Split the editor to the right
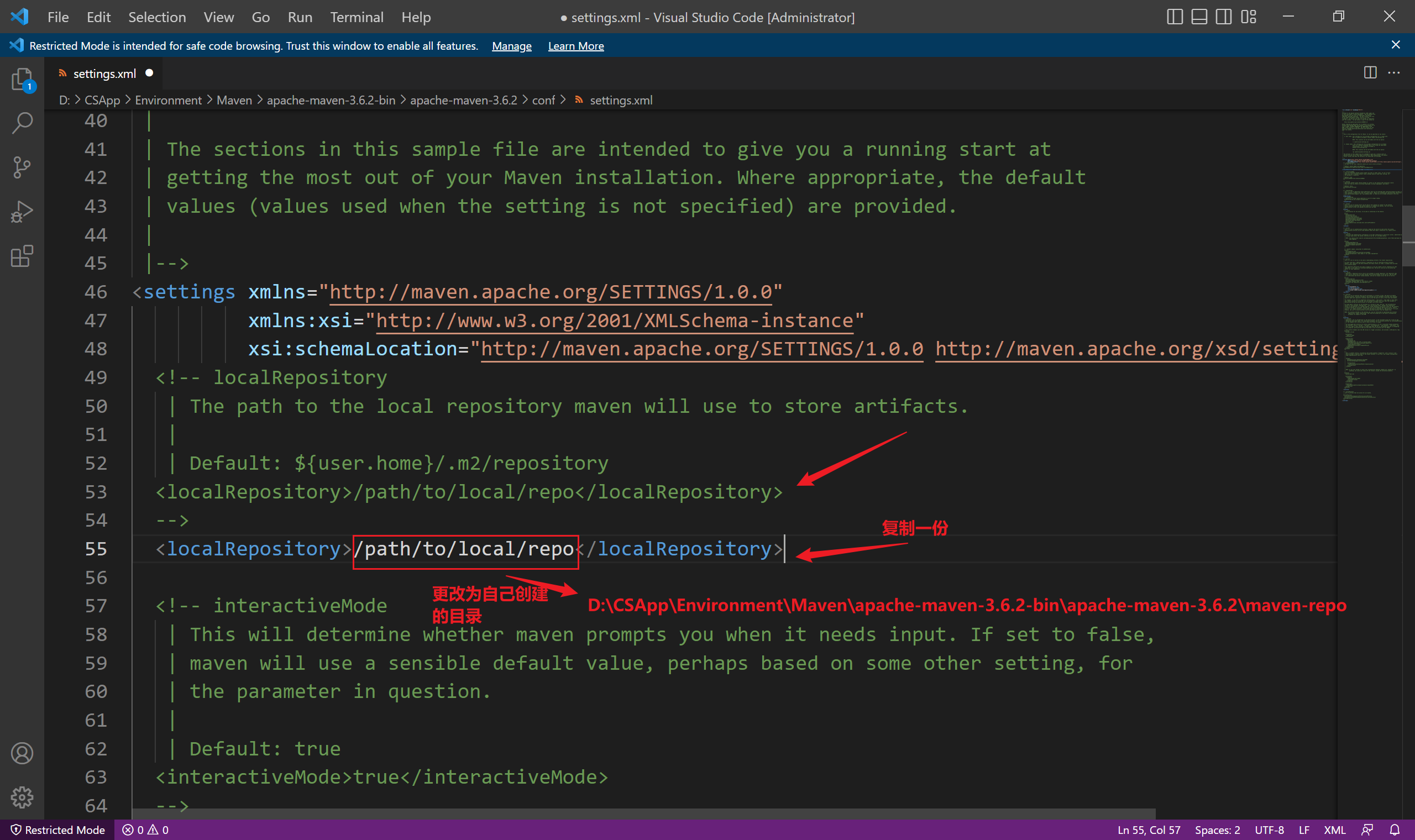The width and height of the screenshot is (1415, 840). pos(1370,73)
